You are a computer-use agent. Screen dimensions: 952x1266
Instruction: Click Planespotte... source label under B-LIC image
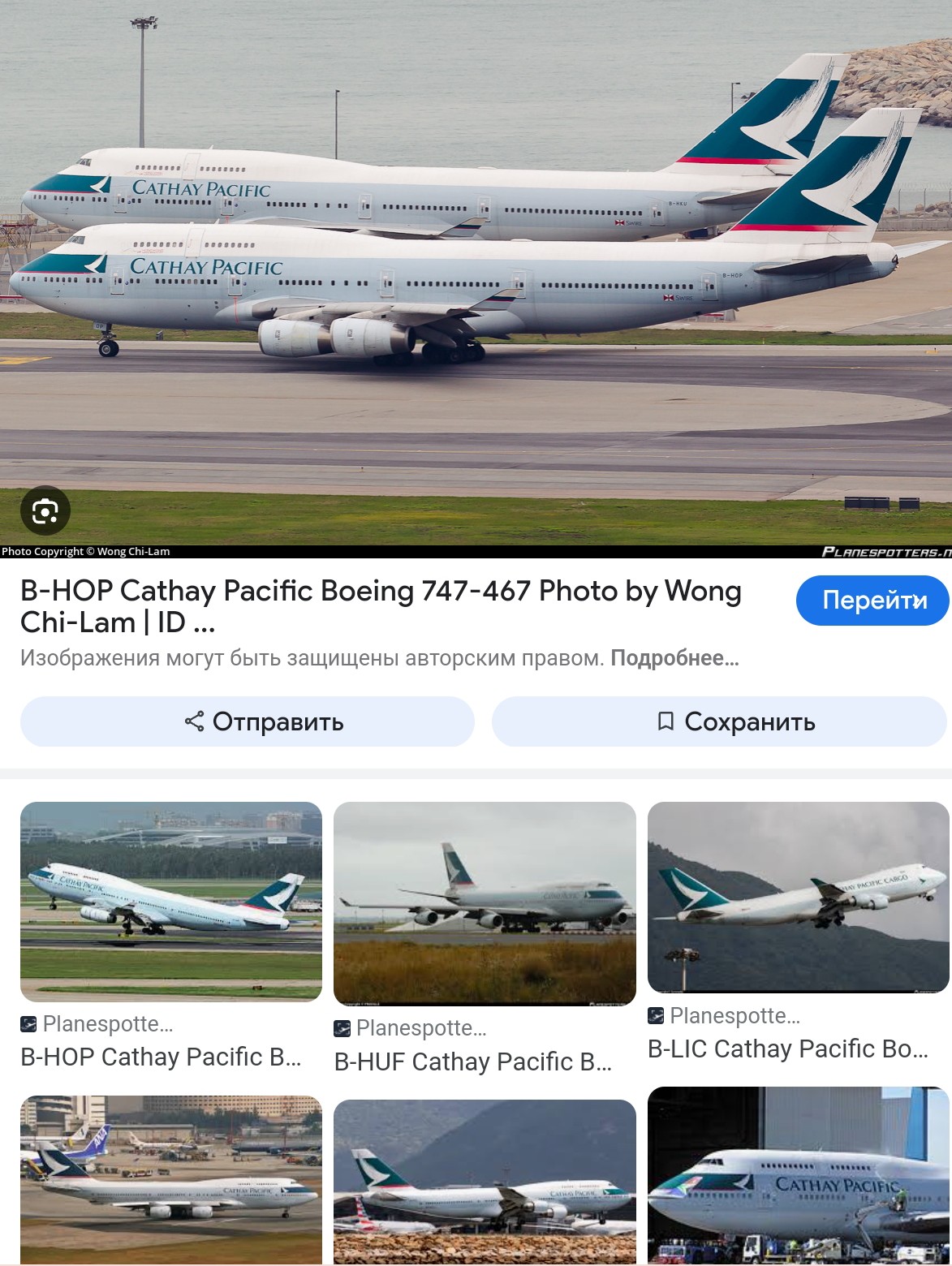pyautogui.click(x=734, y=1016)
